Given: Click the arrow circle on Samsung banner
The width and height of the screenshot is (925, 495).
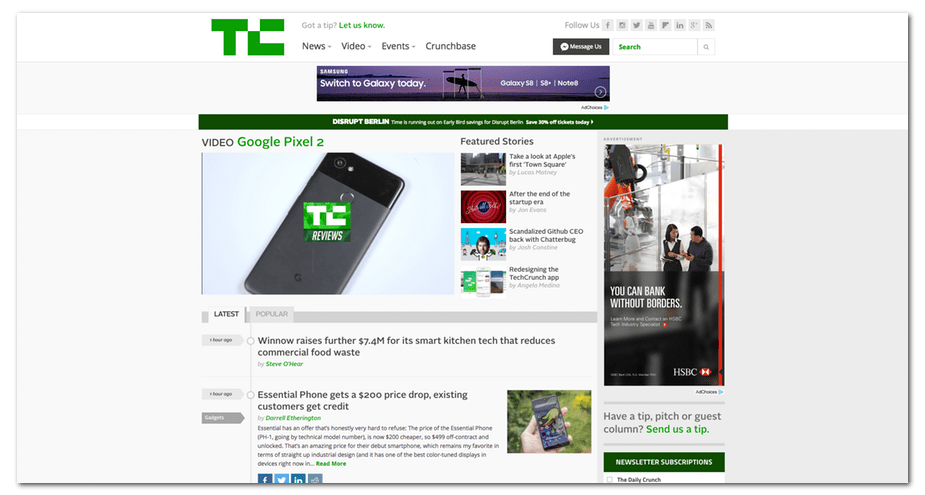Looking at the screenshot, I should [600, 92].
